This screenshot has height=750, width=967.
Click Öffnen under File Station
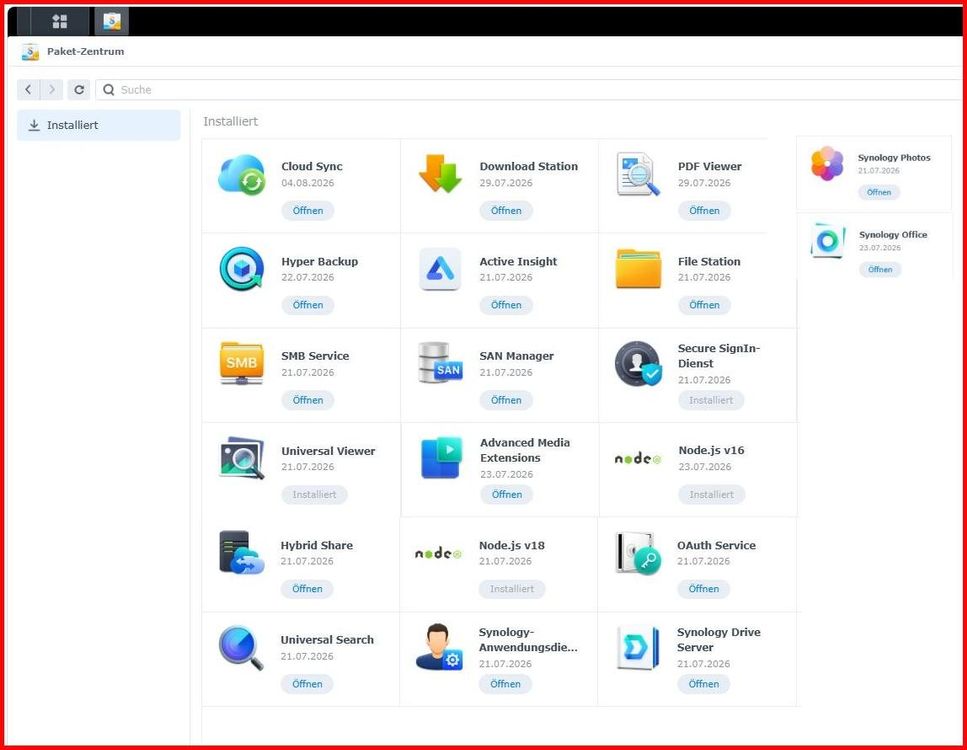pos(704,305)
